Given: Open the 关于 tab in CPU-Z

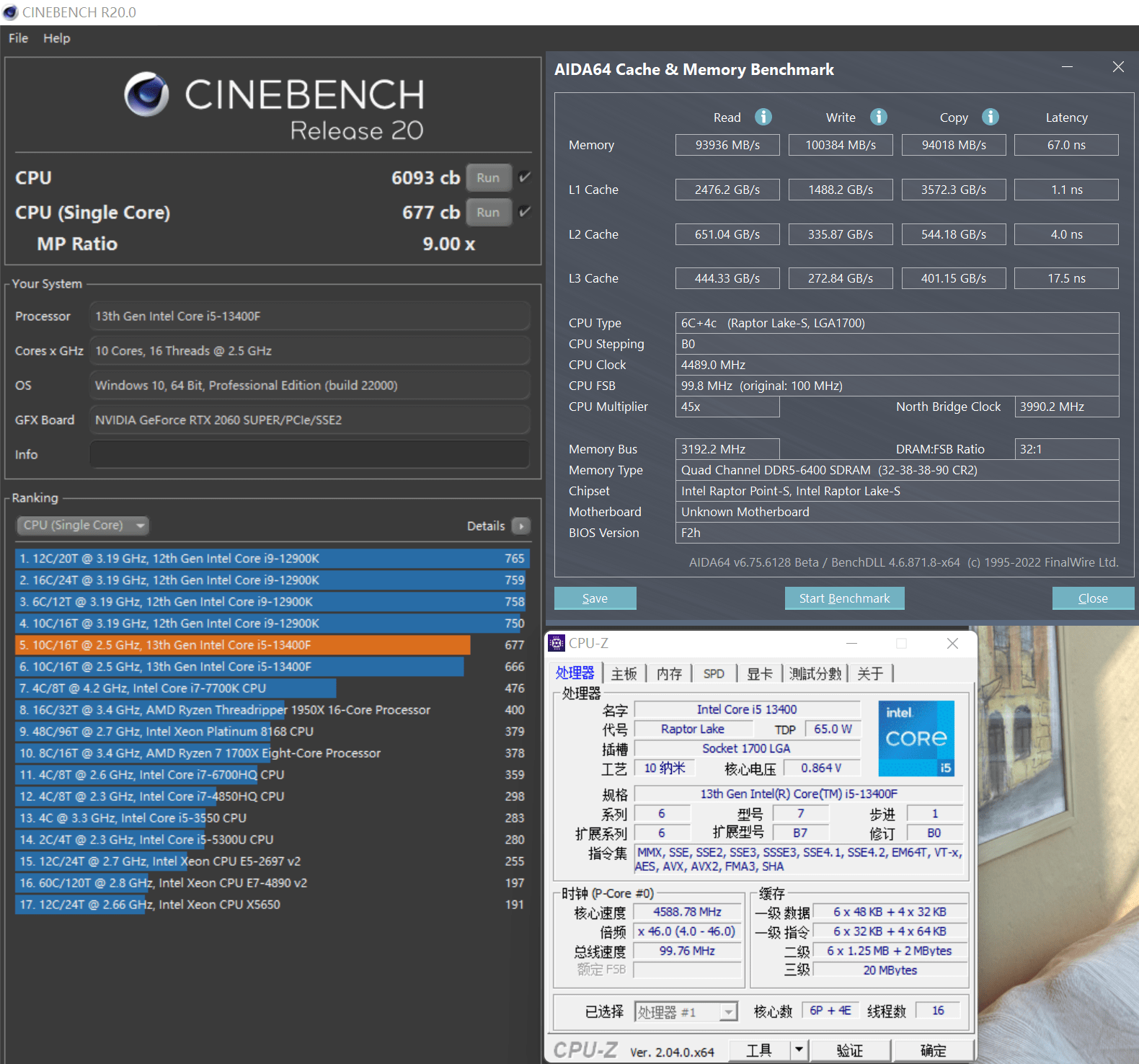Looking at the screenshot, I should click(871, 673).
